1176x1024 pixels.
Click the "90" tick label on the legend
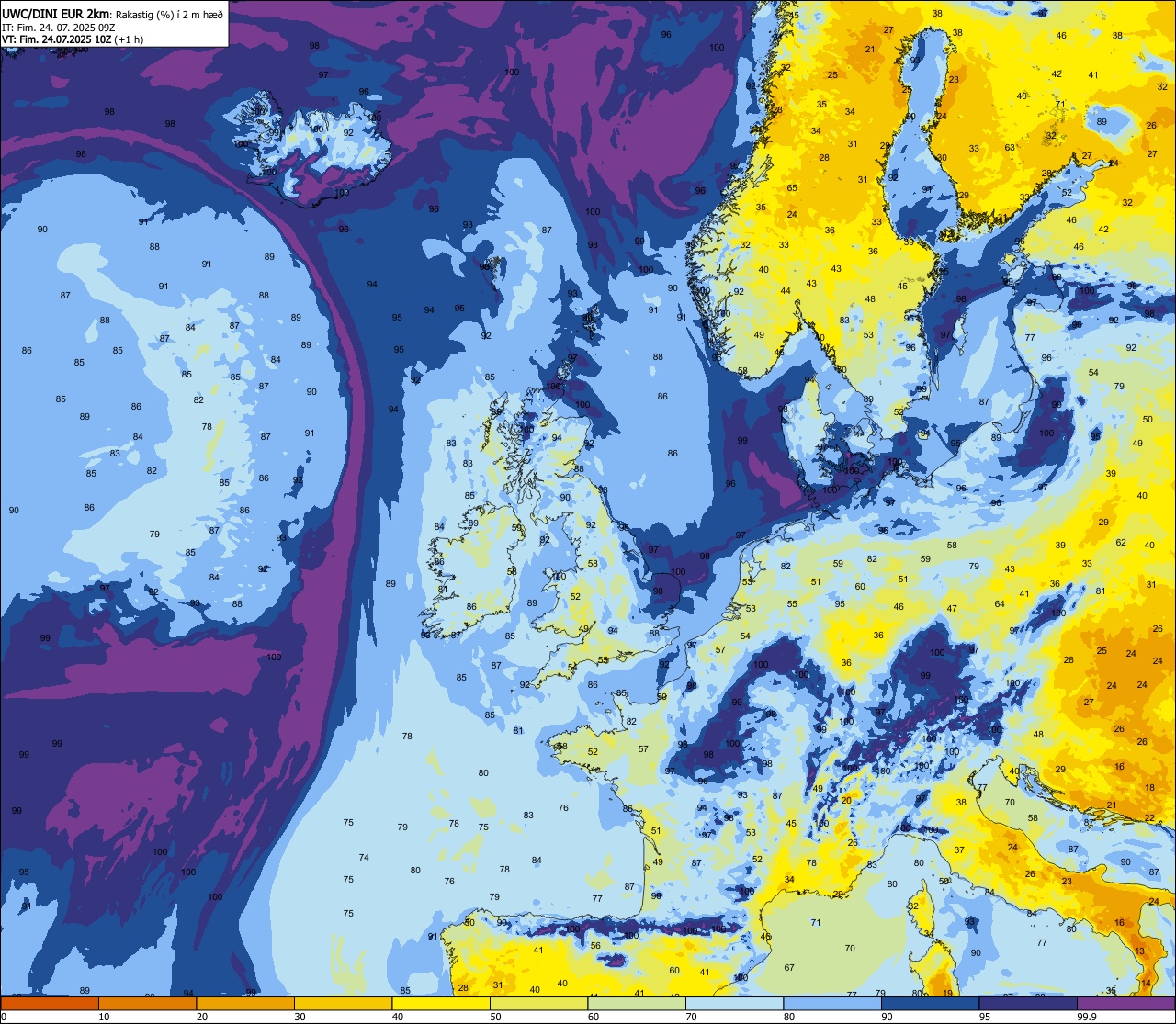tap(887, 1017)
